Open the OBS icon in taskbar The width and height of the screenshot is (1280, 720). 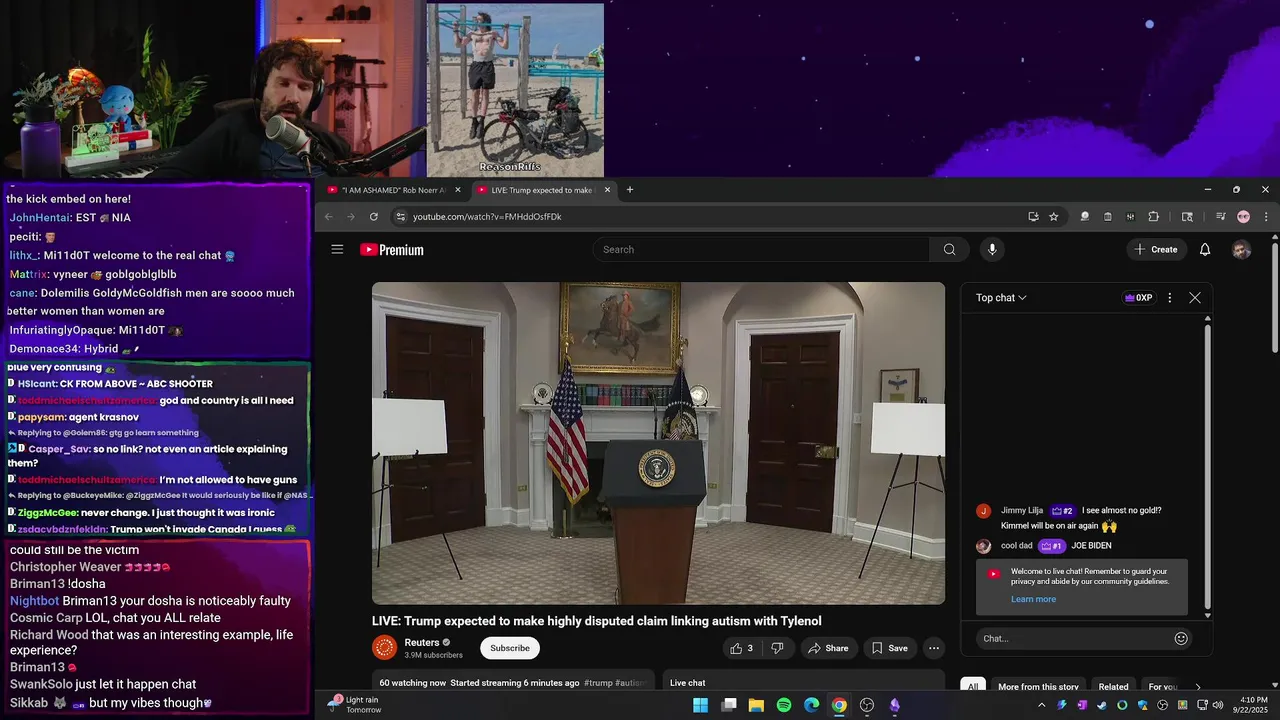point(867,705)
